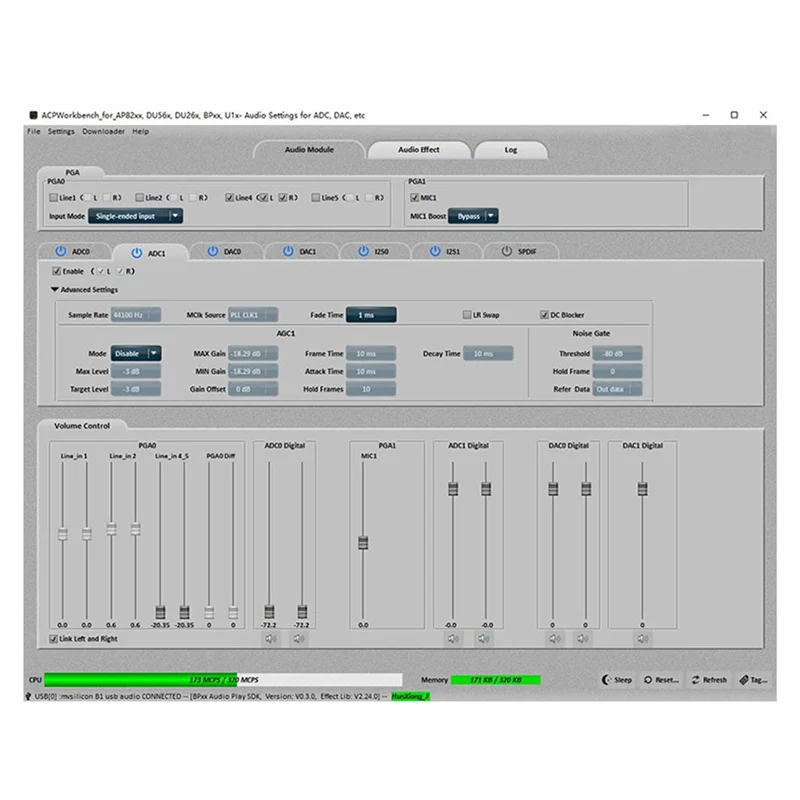The image size is (800, 800).
Task: Mute the DAC0 Digital channel speaker icon
Action: [x=556, y=637]
